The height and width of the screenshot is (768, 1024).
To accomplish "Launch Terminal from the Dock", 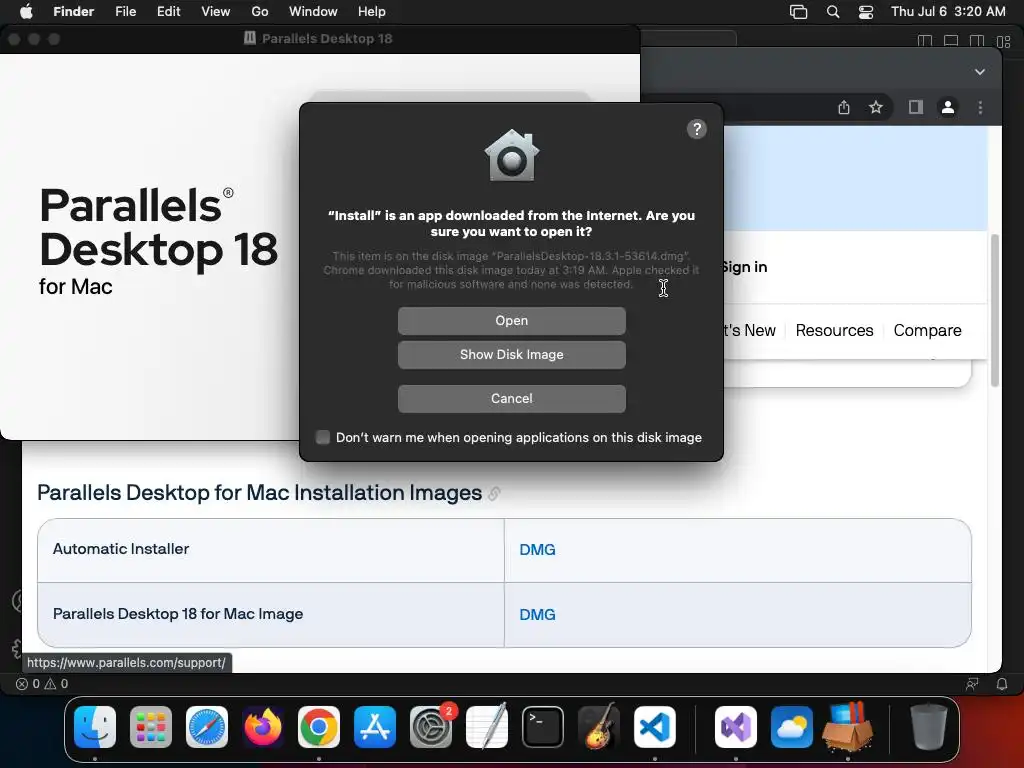I will click(543, 727).
